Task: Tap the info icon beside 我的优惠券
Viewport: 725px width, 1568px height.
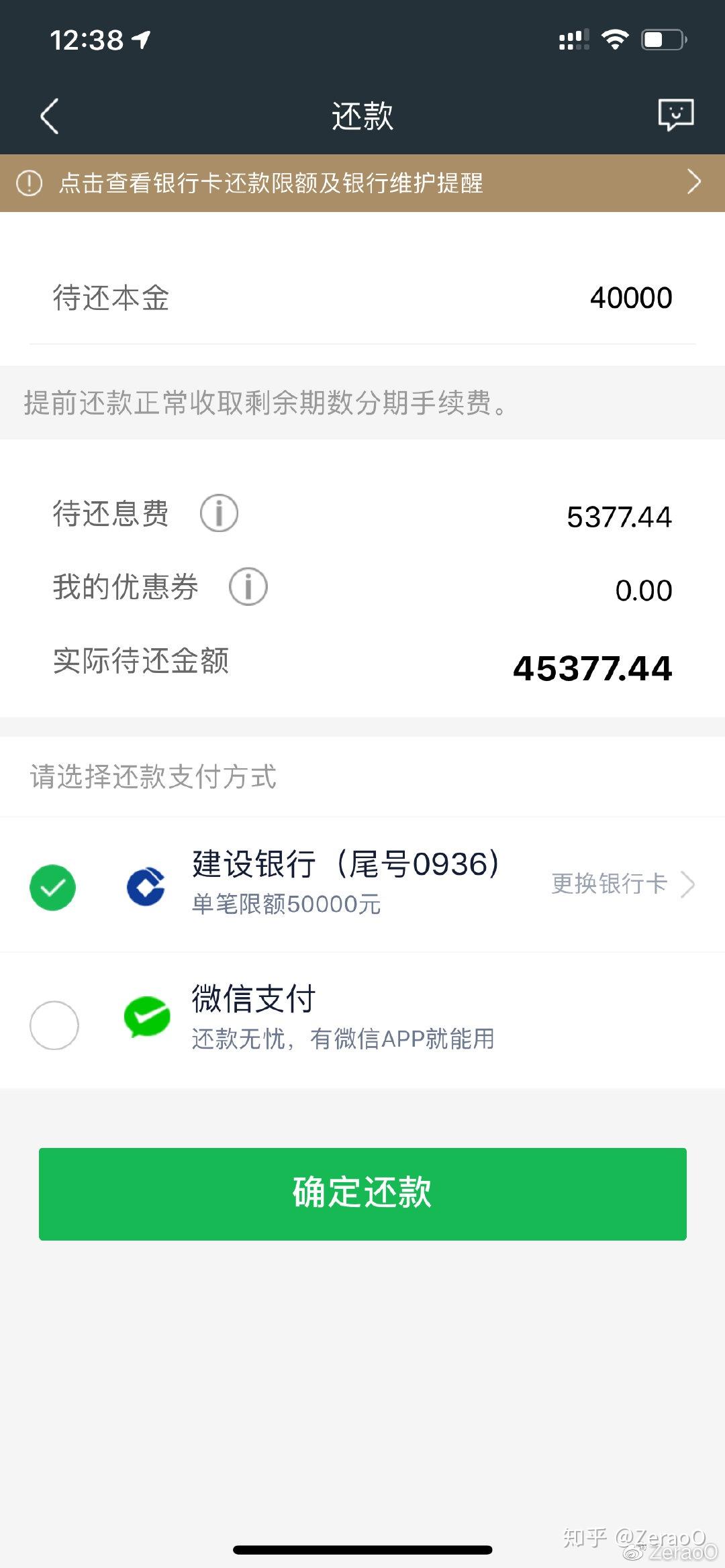Action: pos(248,586)
